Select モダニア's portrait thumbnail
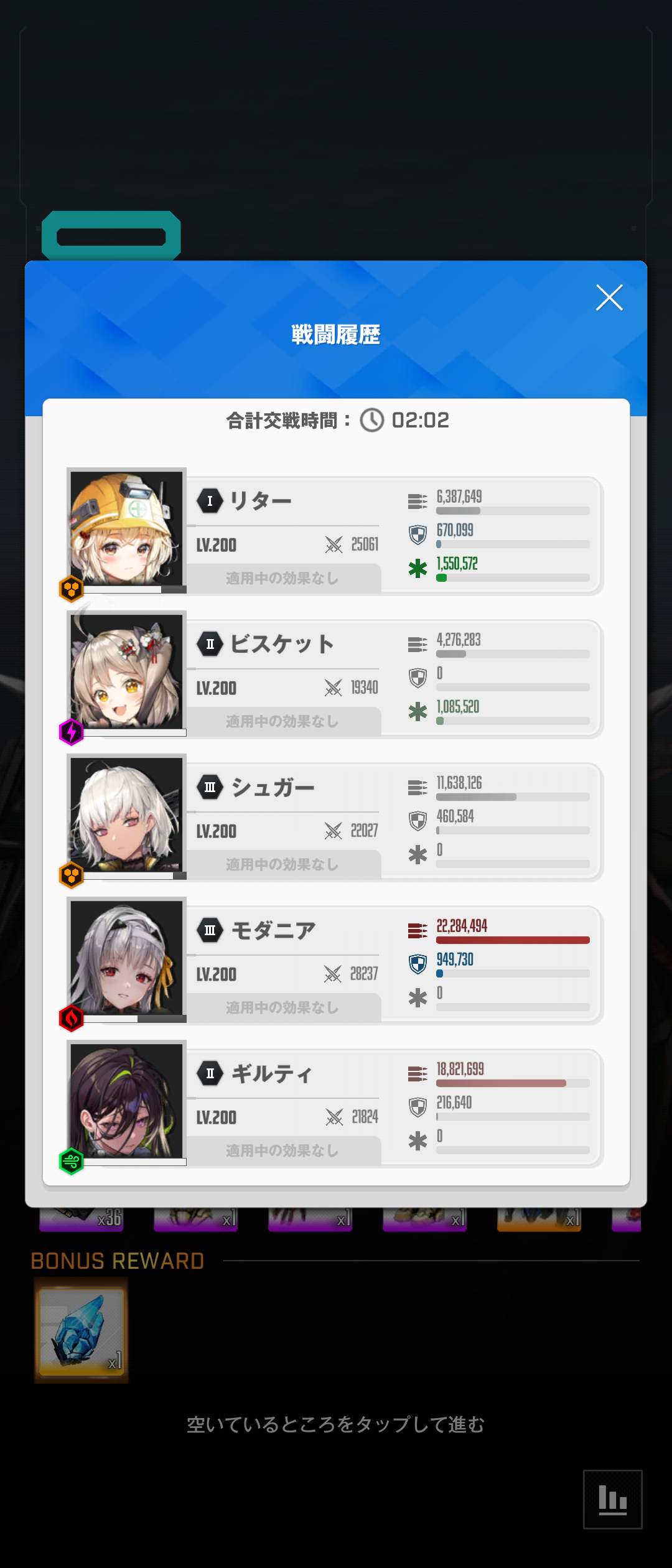 [x=127, y=957]
